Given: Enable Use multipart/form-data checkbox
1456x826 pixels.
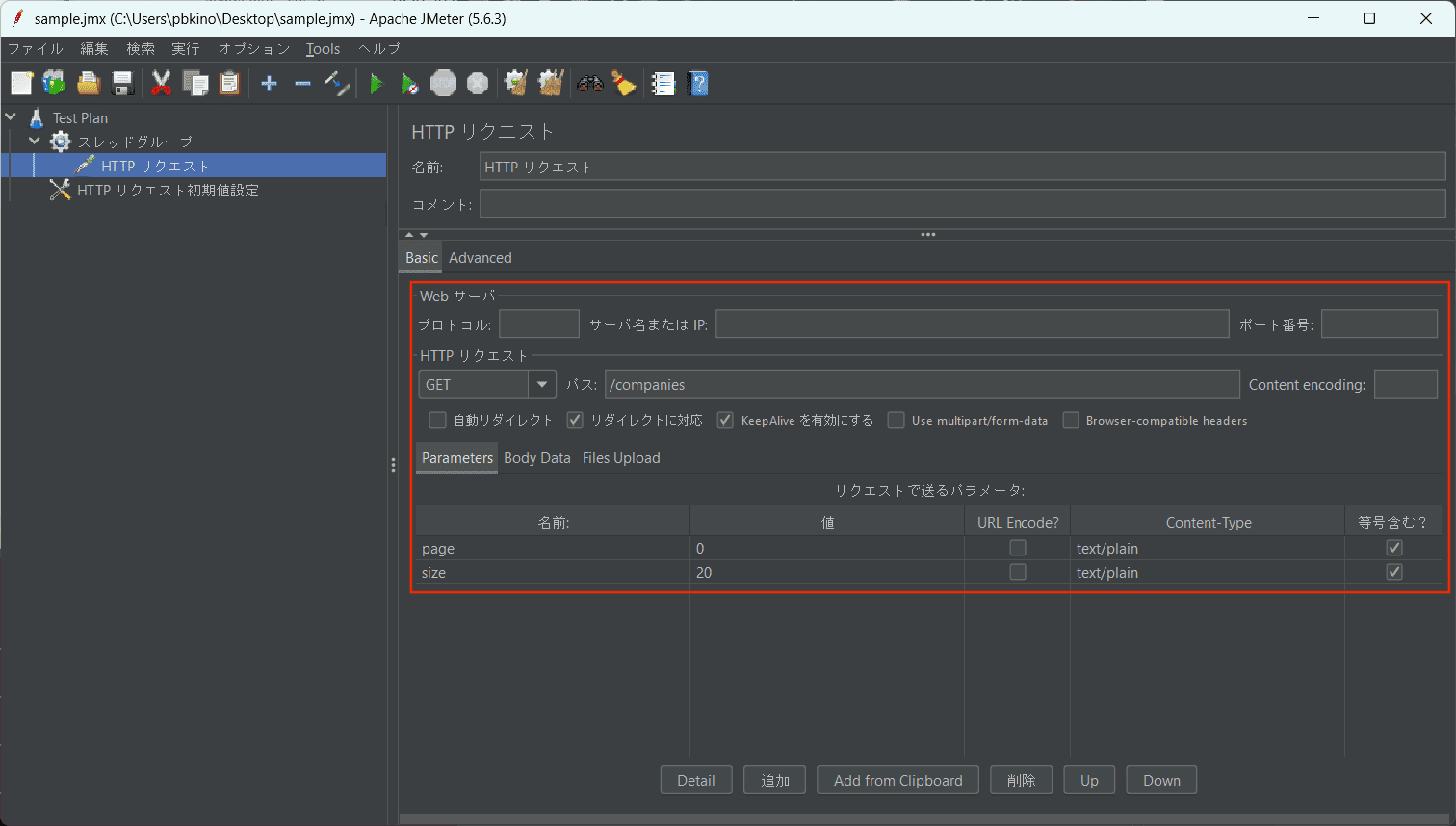Looking at the screenshot, I should tap(897, 420).
